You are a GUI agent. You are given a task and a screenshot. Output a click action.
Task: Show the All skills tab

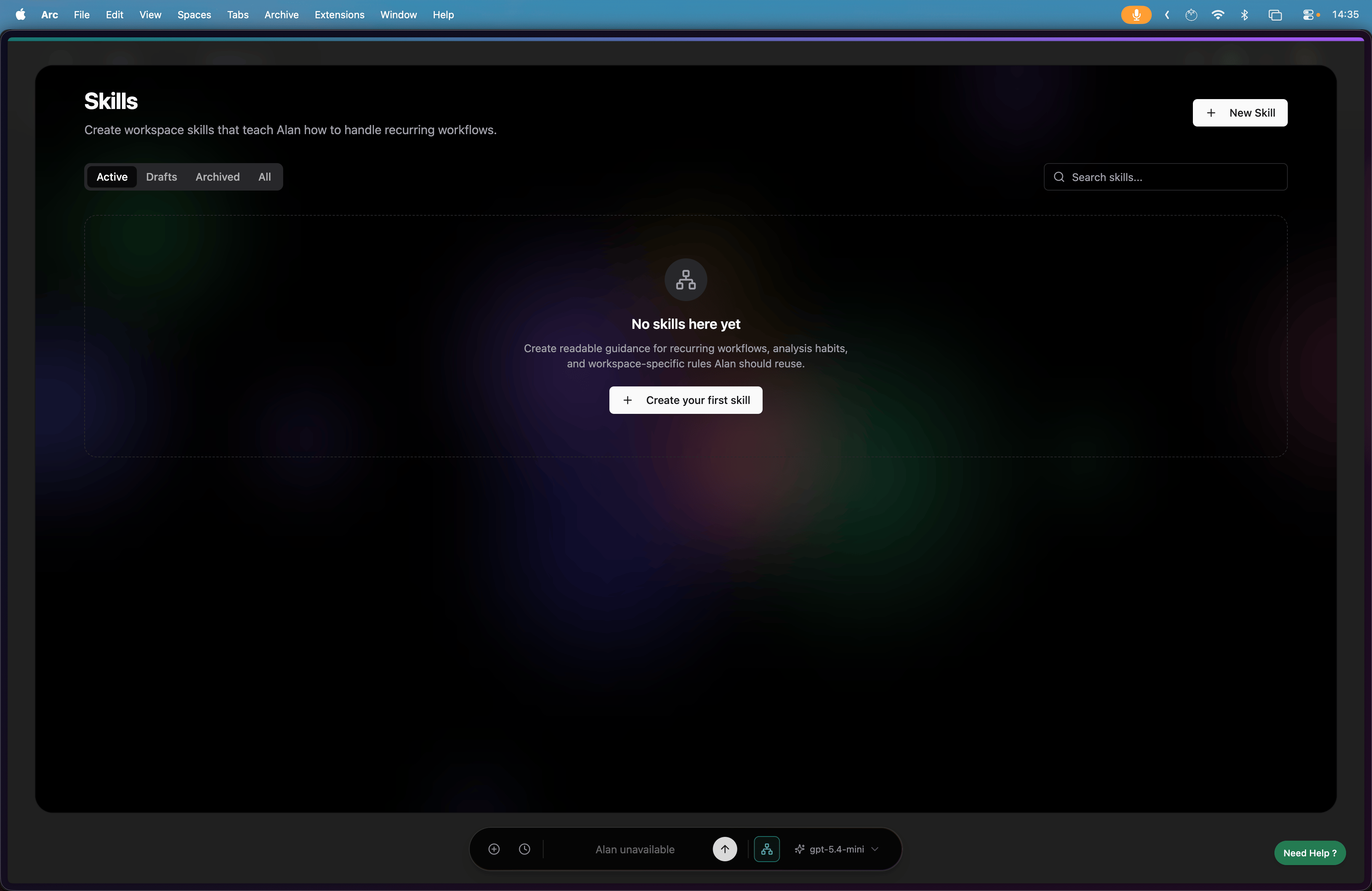[264, 177]
